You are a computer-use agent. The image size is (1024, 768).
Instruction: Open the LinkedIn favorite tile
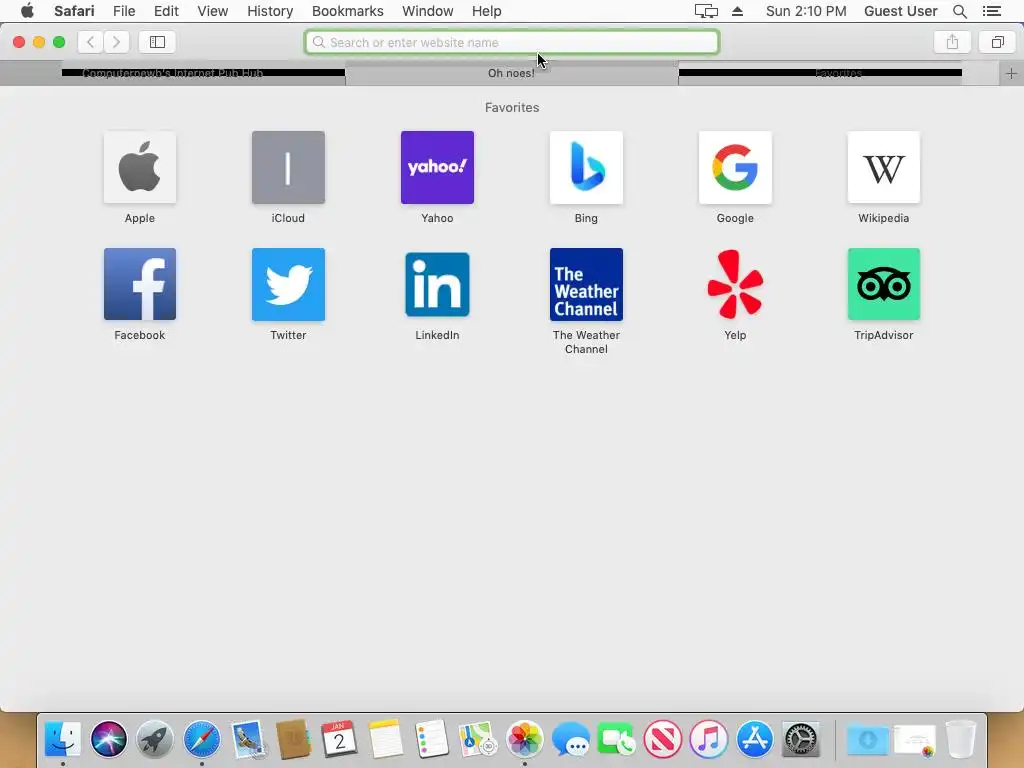[x=437, y=284]
